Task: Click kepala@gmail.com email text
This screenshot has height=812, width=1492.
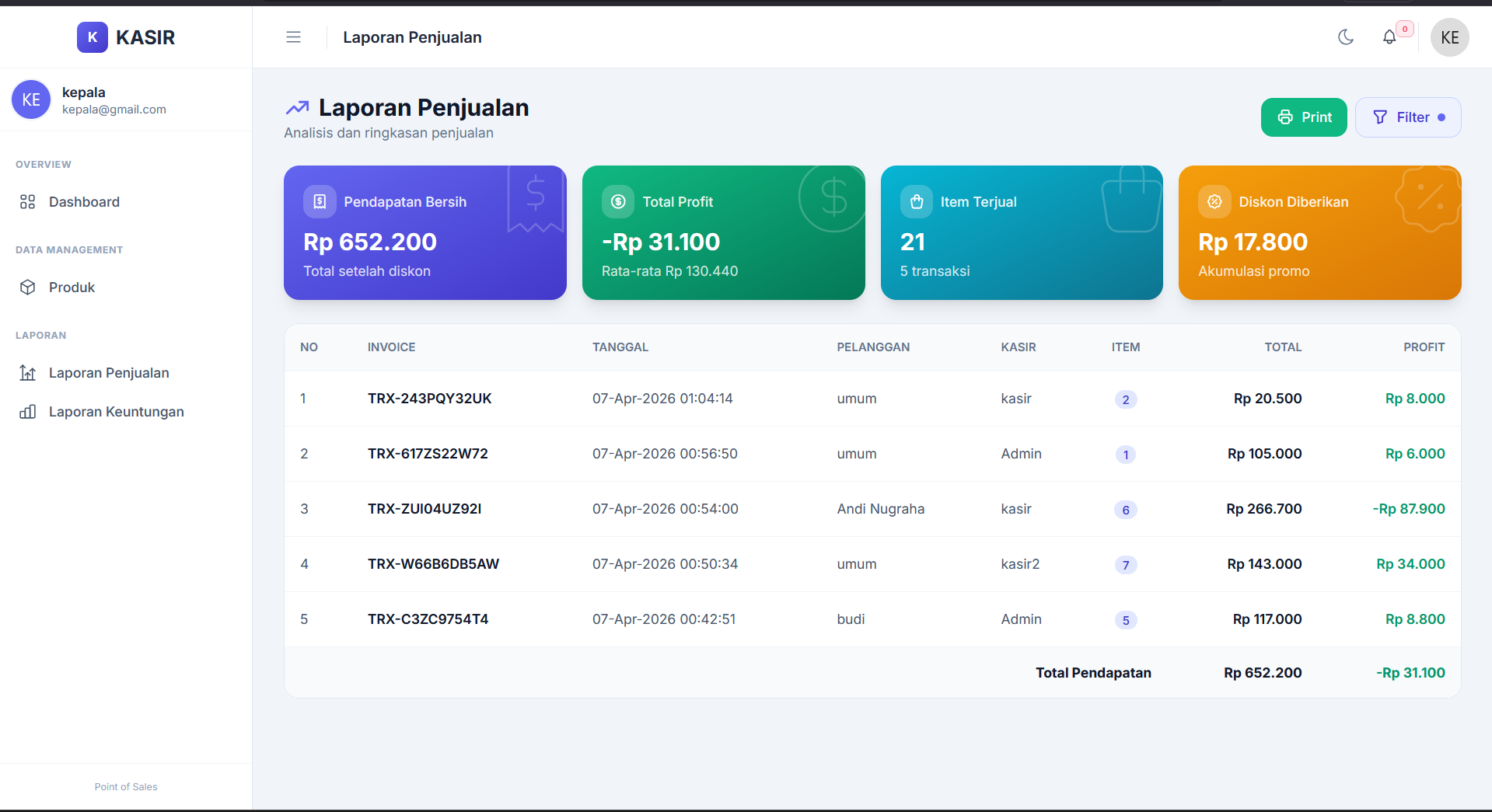Action: point(114,110)
